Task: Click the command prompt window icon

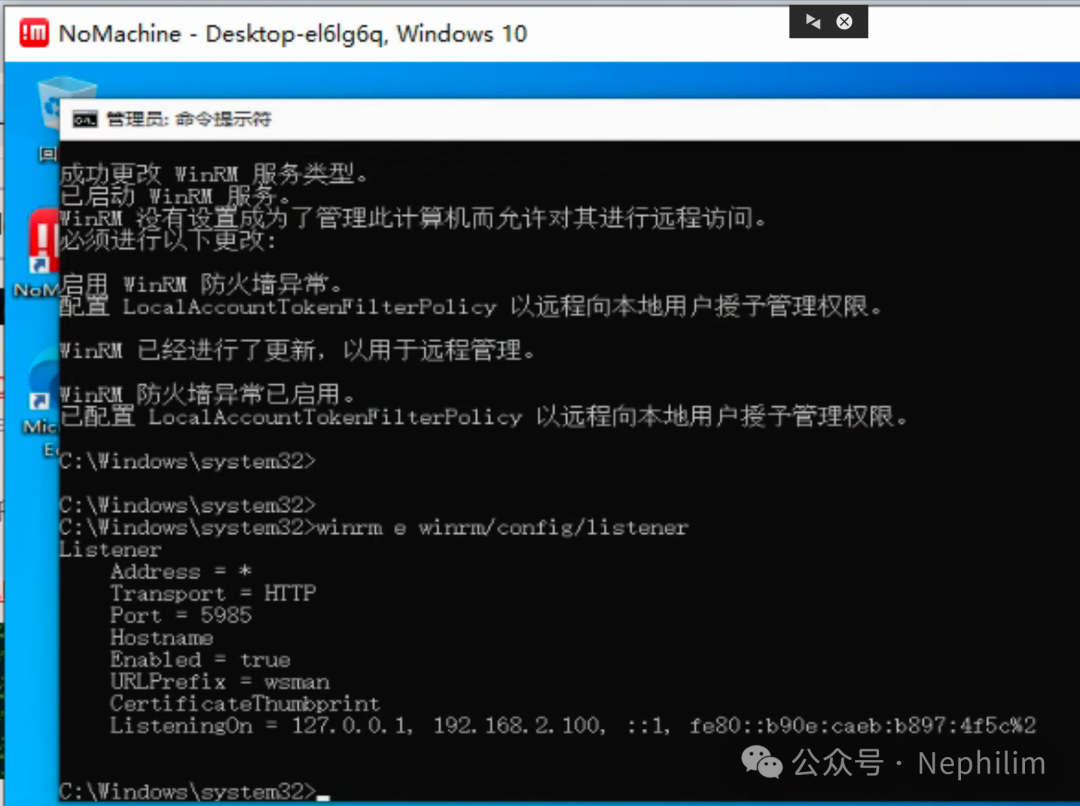Action: click(x=85, y=120)
